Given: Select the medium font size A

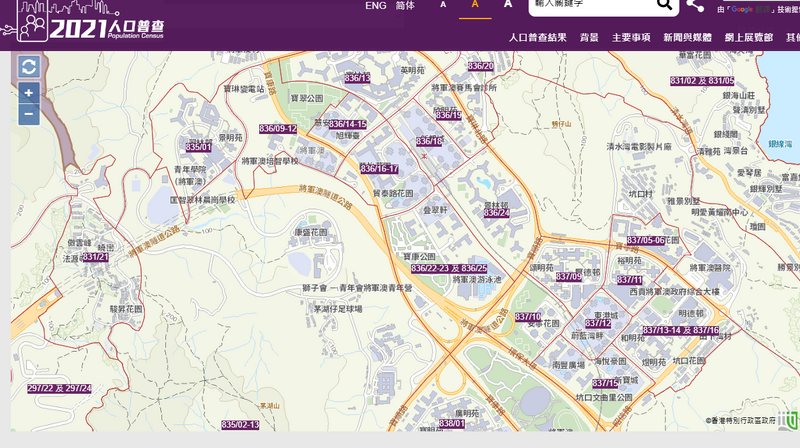Looking at the screenshot, I should [x=475, y=5].
